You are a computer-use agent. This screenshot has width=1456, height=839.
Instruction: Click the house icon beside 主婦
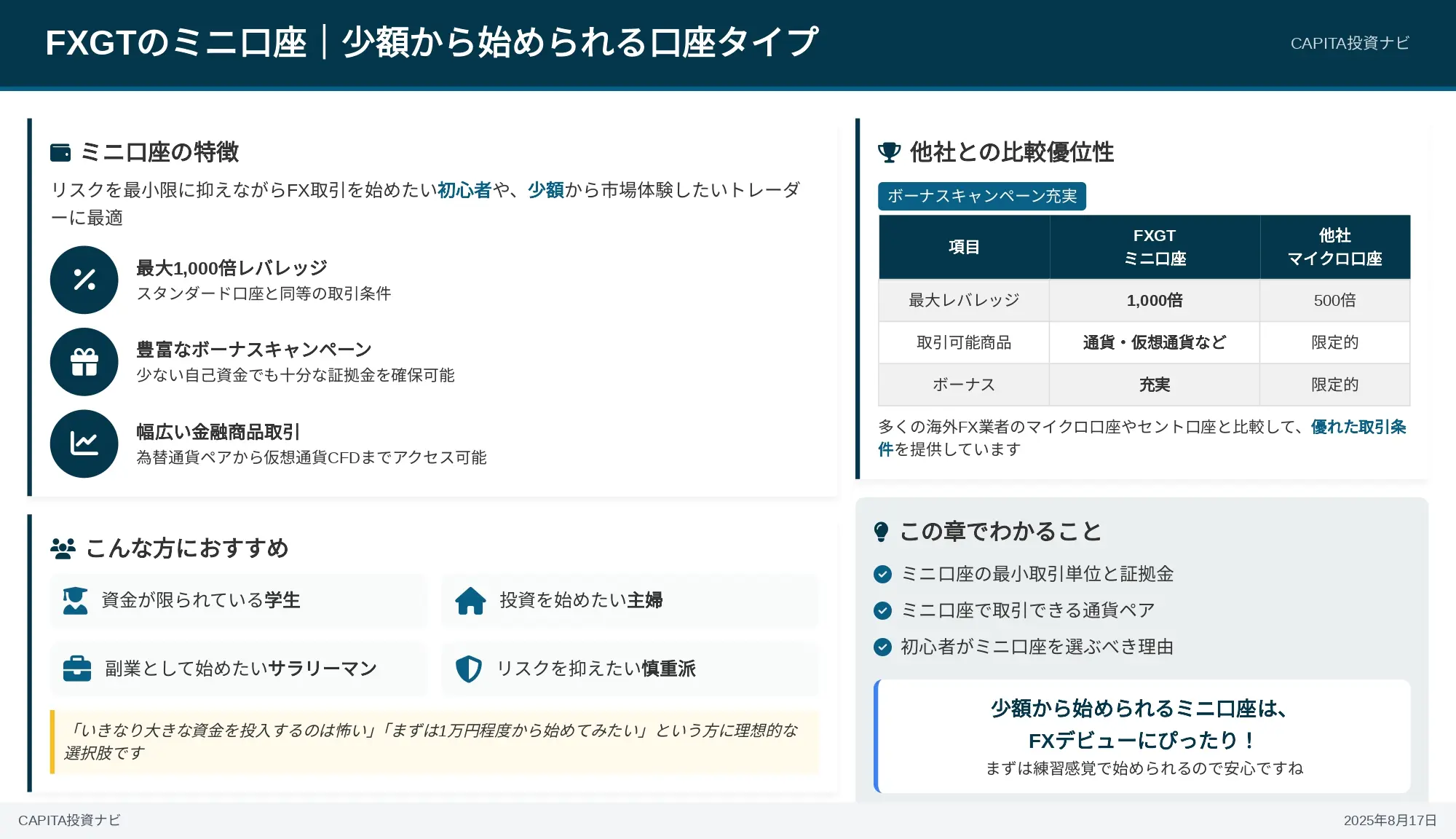pyautogui.click(x=470, y=600)
